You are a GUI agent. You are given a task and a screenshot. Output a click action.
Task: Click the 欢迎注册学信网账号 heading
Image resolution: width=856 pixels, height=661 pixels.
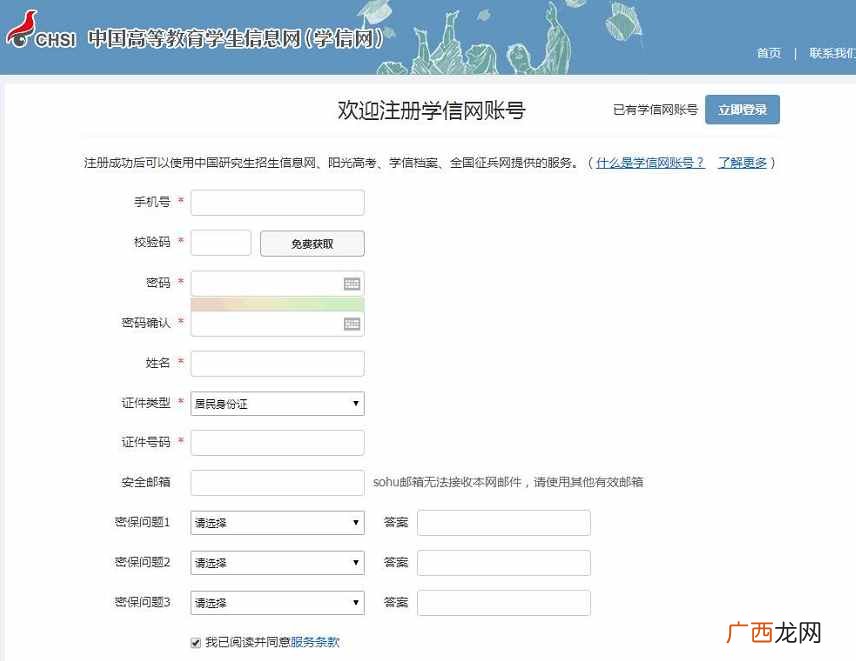tap(431, 110)
